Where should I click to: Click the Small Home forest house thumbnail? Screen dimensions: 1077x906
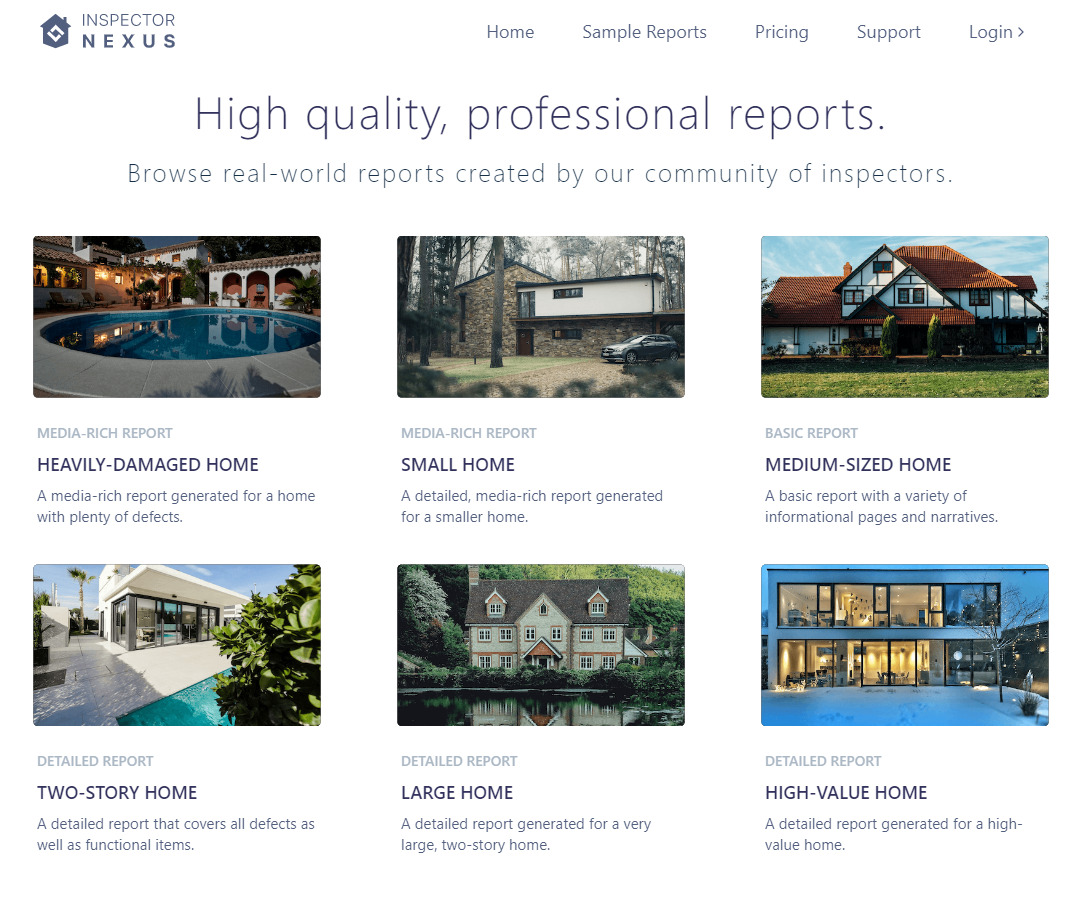[541, 316]
